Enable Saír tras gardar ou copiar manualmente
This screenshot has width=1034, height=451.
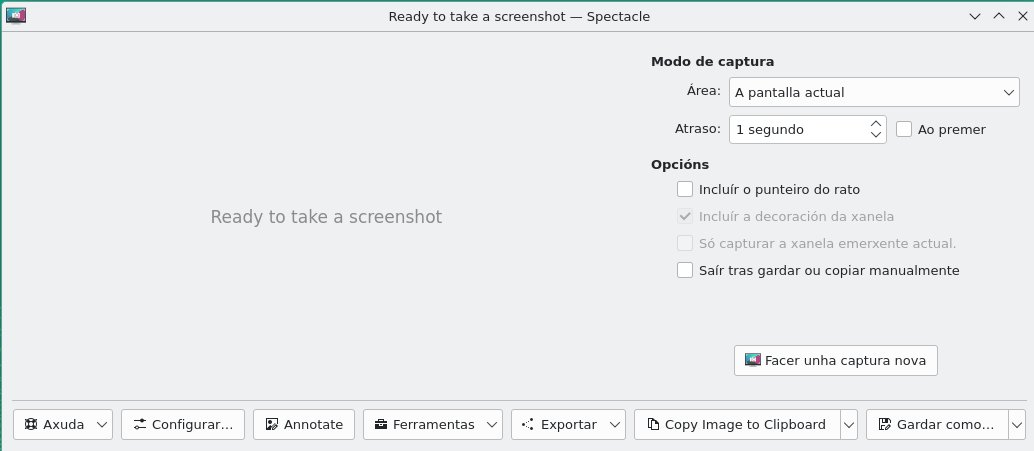click(685, 270)
